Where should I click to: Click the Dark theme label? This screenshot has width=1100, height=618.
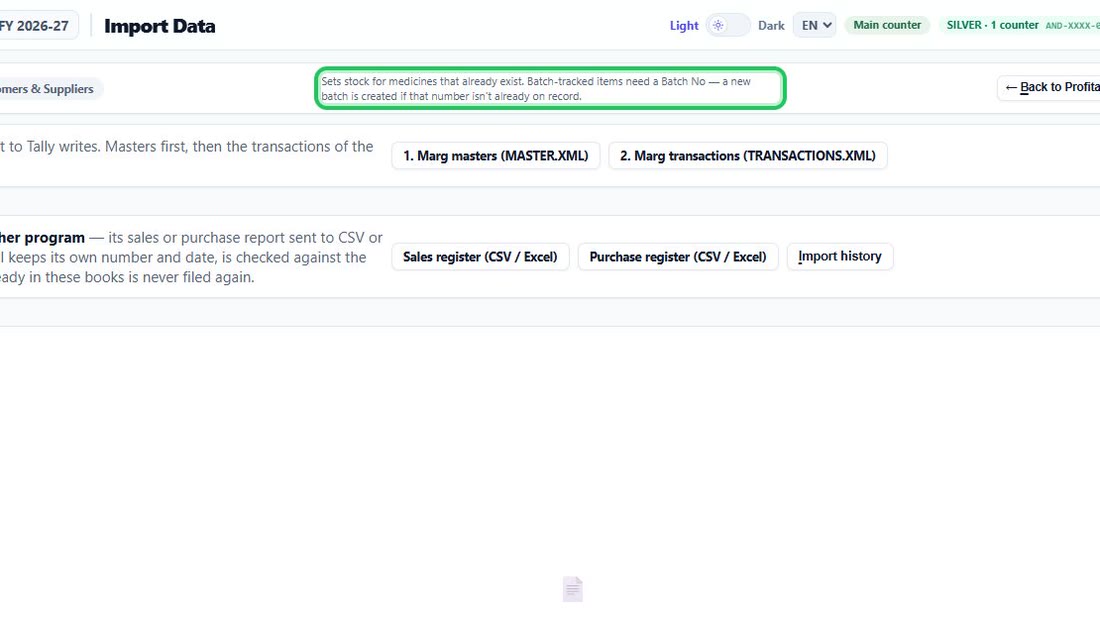click(771, 26)
